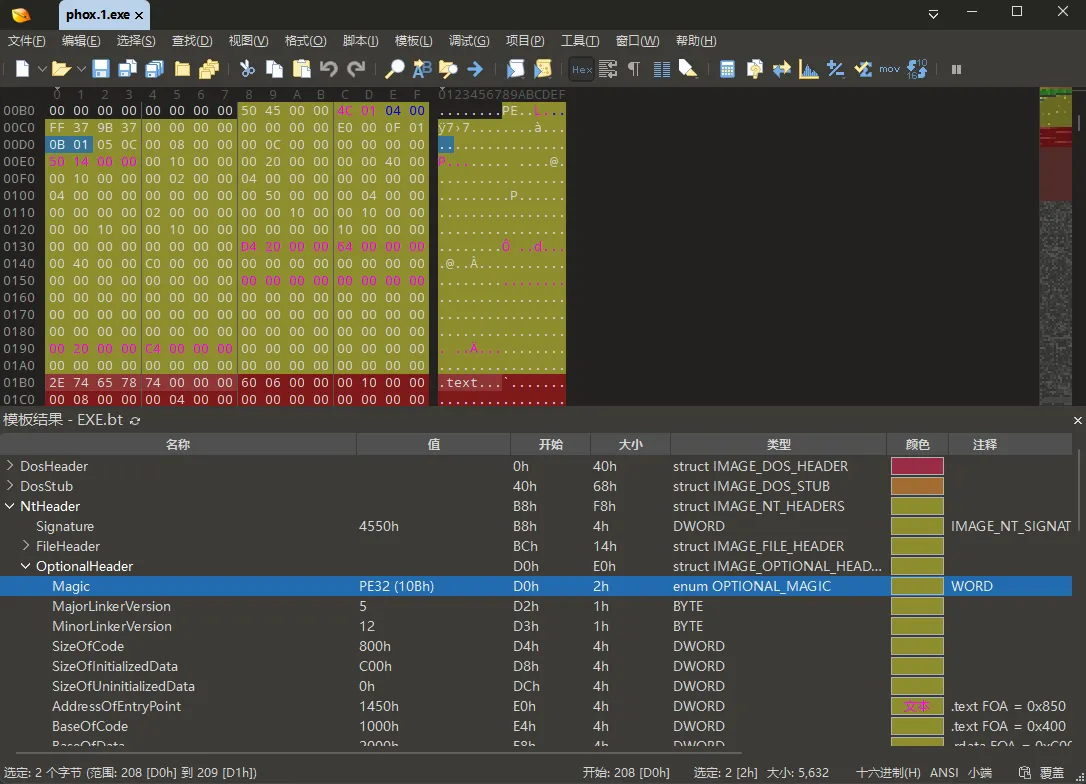This screenshot has width=1086, height=784.
Task: Click the Copy icon in toolbar
Action: tap(274, 69)
